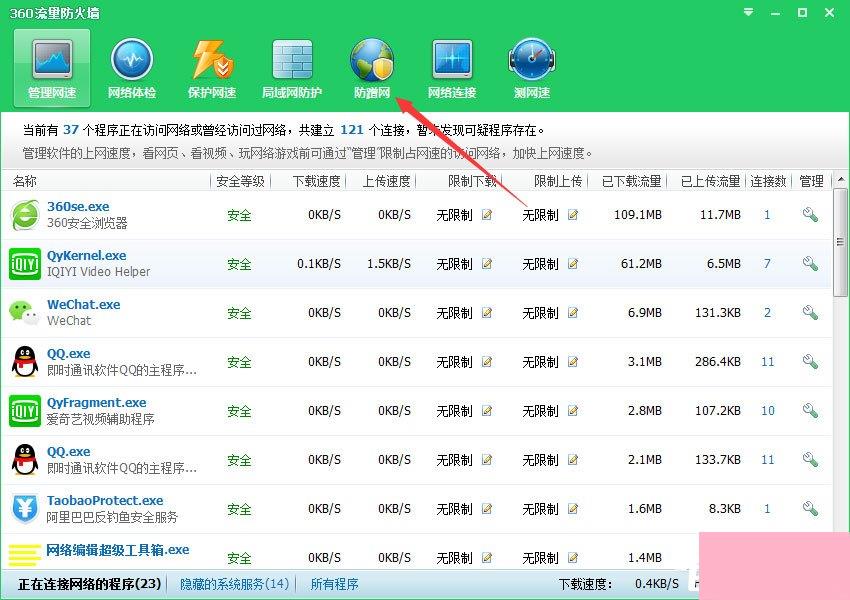Edit upload limit for QyFragment.exe
This screenshot has width=850, height=600.
[572, 411]
